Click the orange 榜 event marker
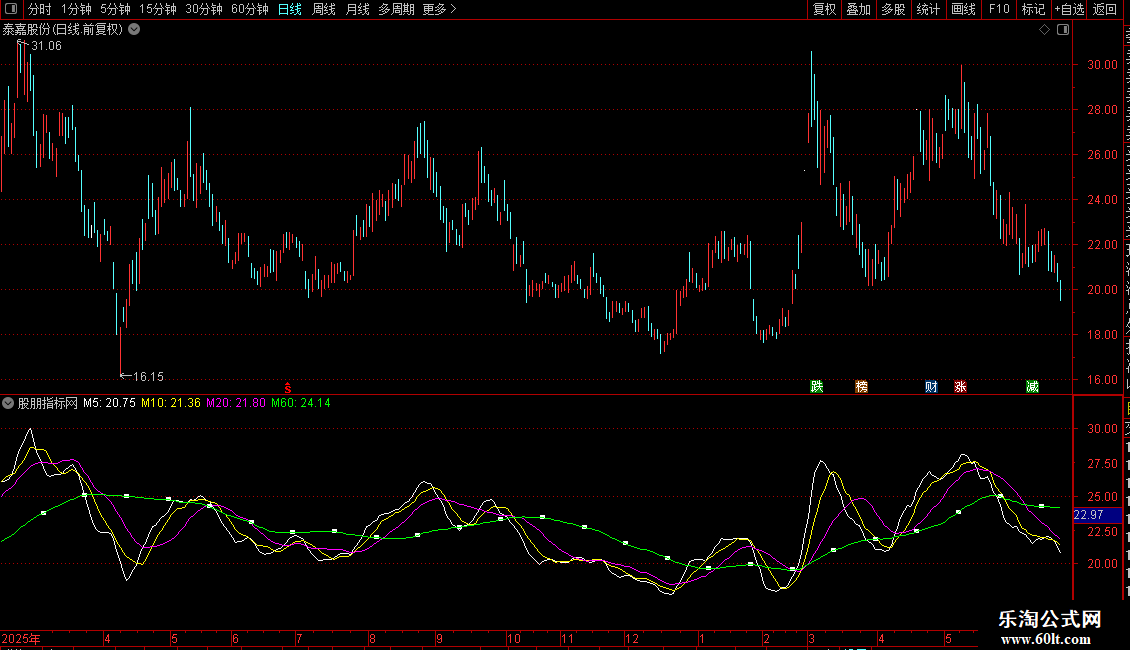The image size is (1130, 650). click(861, 386)
